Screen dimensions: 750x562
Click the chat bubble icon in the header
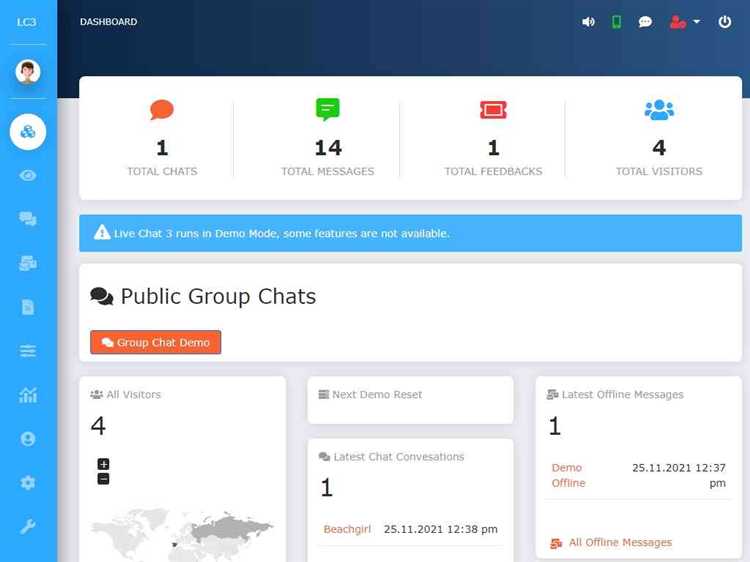tap(645, 22)
